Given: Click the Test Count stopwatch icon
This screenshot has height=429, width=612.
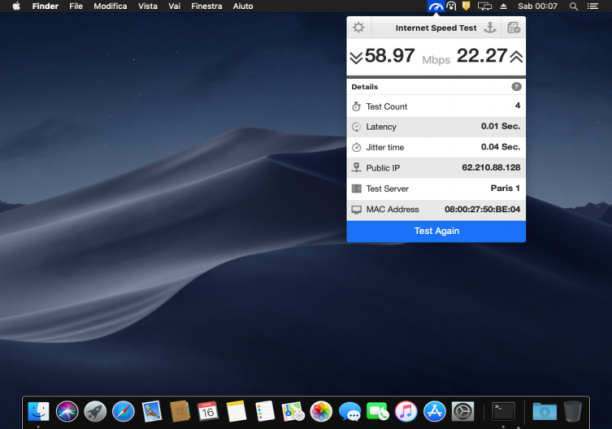Looking at the screenshot, I should click(x=356, y=106).
